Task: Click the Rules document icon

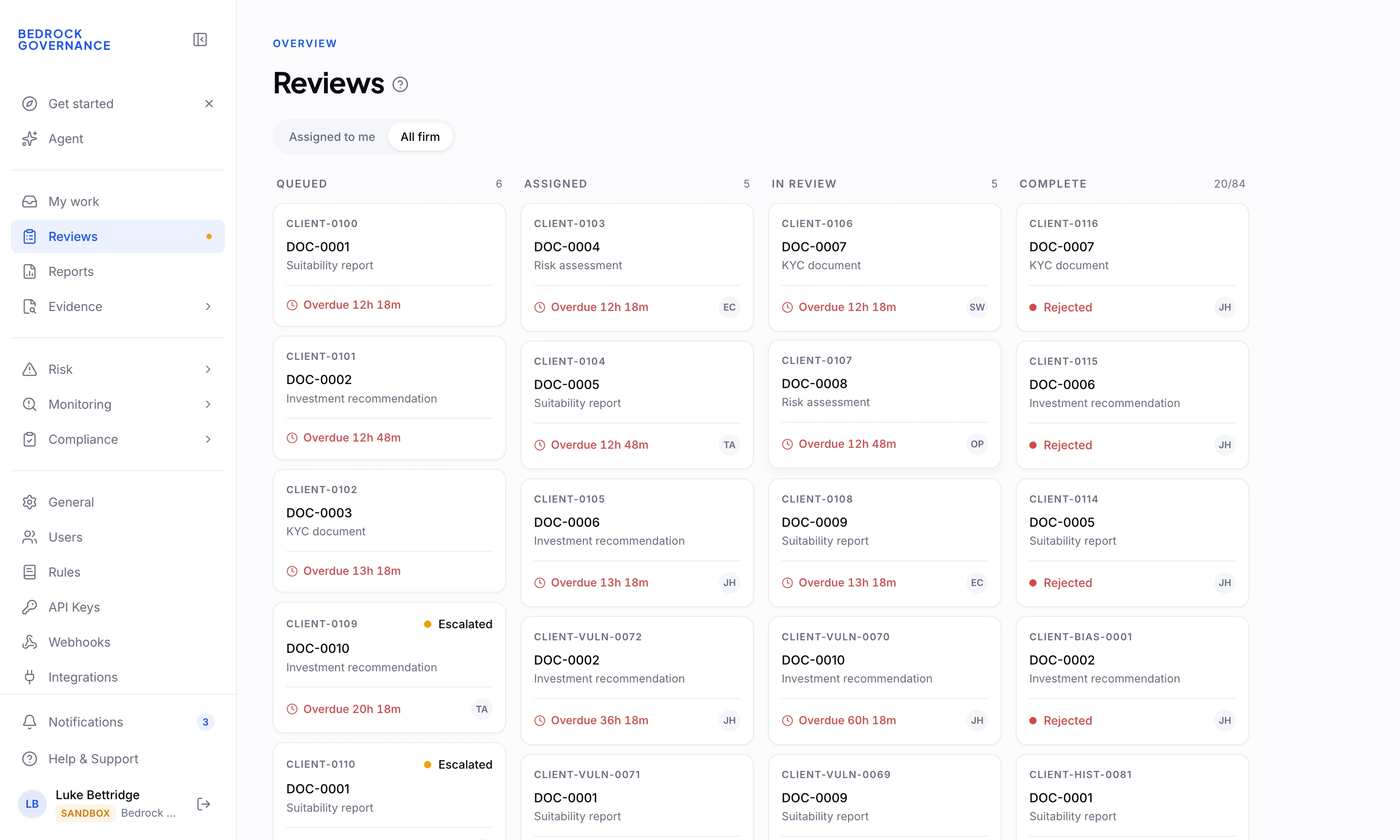Action: [x=30, y=572]
